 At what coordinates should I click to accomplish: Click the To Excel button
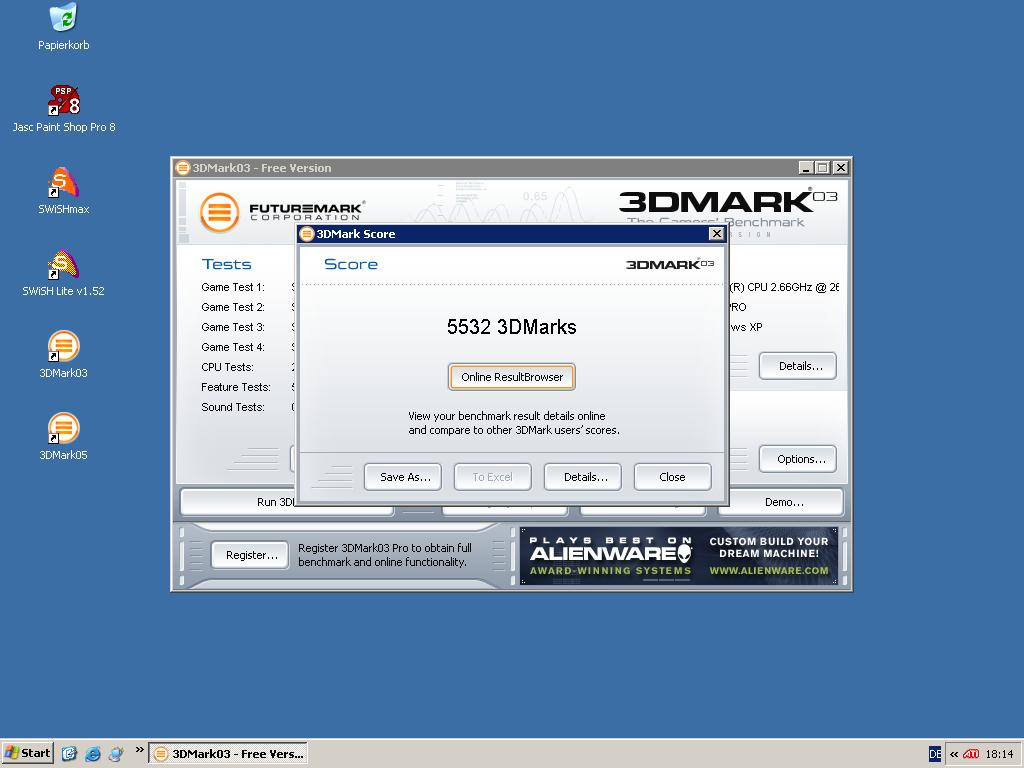click(493, 477)
